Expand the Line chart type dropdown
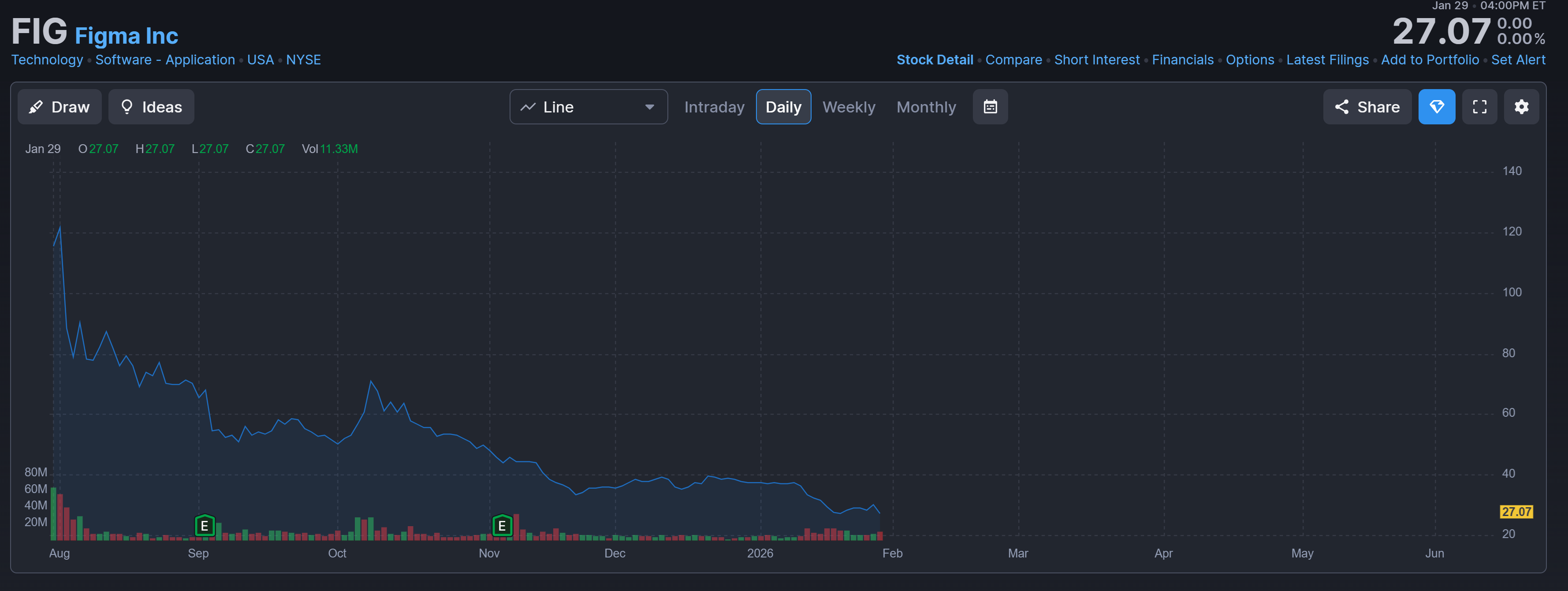 click(x=588, y=107)
